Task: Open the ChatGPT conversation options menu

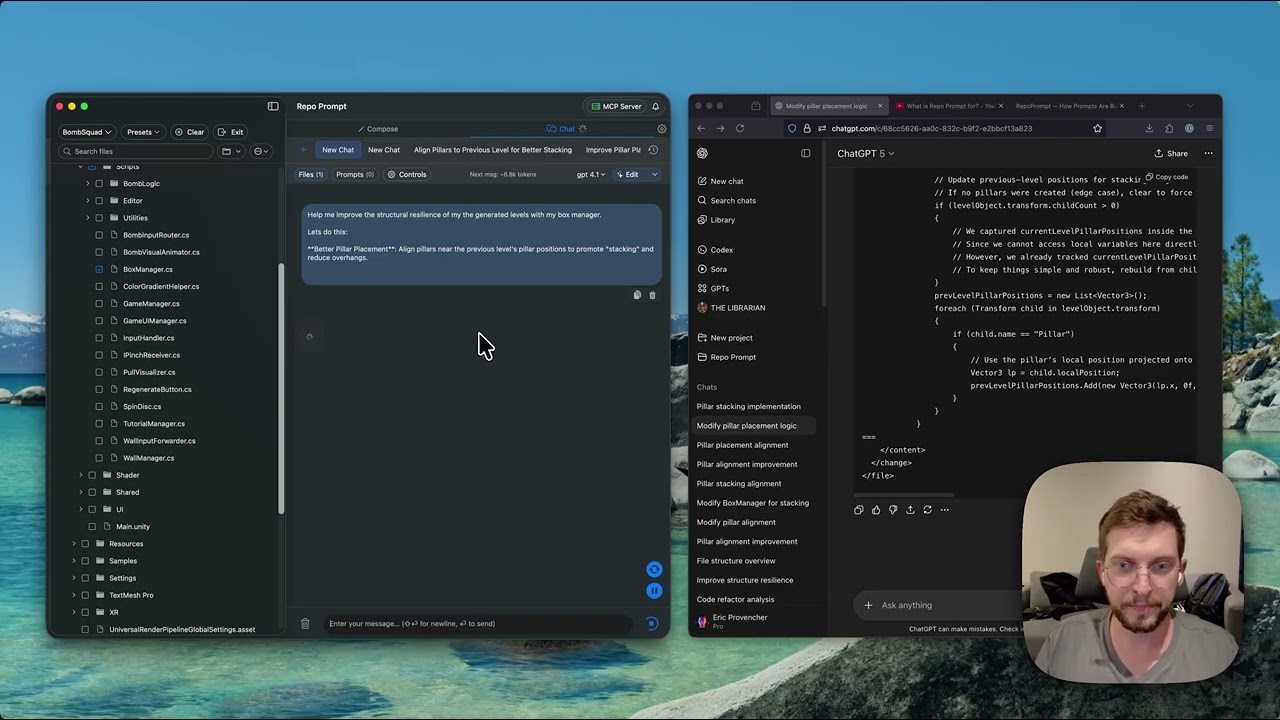Action: pyautogui.click(x=1208, y=153)
